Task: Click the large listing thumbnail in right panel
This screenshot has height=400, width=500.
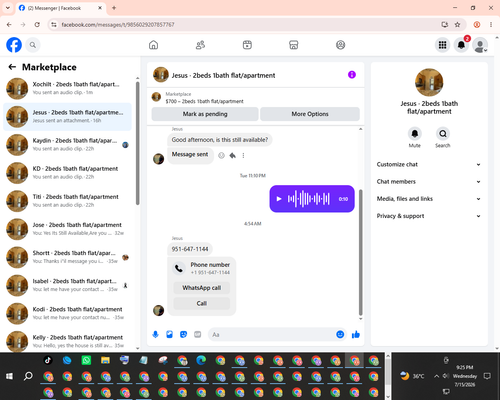Action: point(429,82)
